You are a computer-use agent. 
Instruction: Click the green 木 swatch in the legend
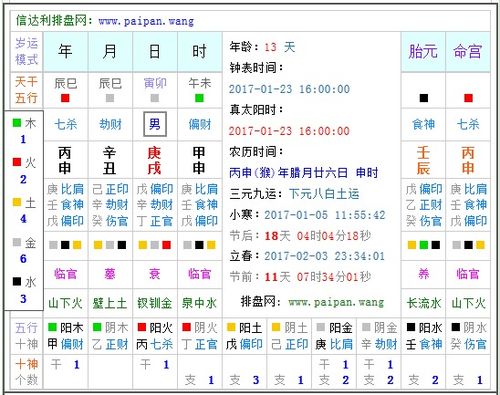(17, 123)
